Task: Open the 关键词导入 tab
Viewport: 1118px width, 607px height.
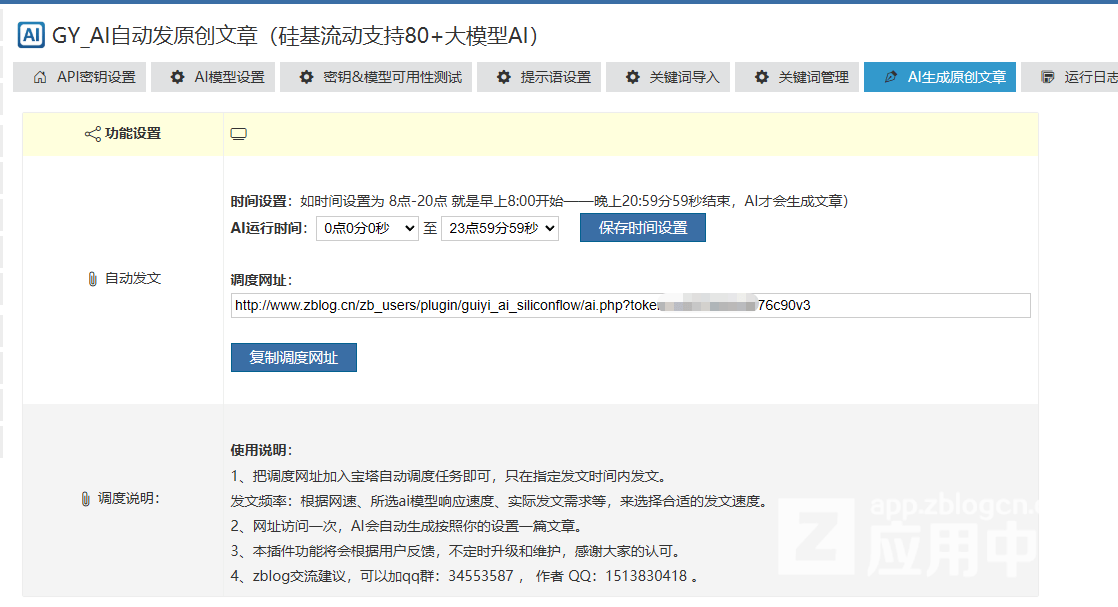Action: pyautogui.click(x=672, y=77)
